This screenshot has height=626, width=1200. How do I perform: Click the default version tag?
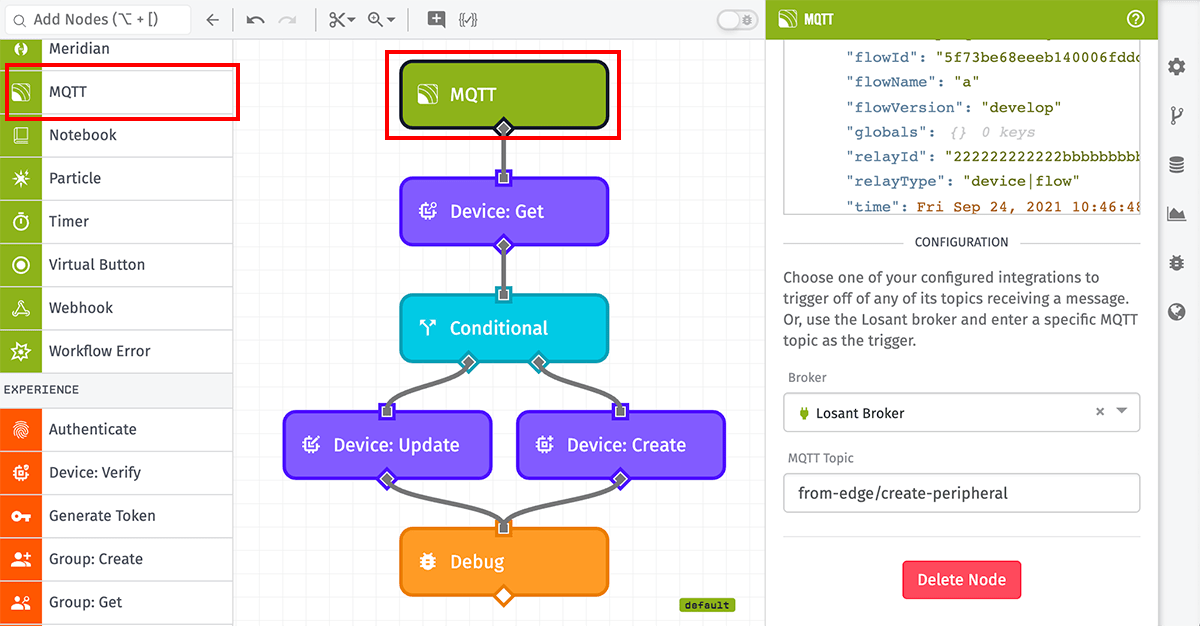pyautogui.click(x=707, y=605)
